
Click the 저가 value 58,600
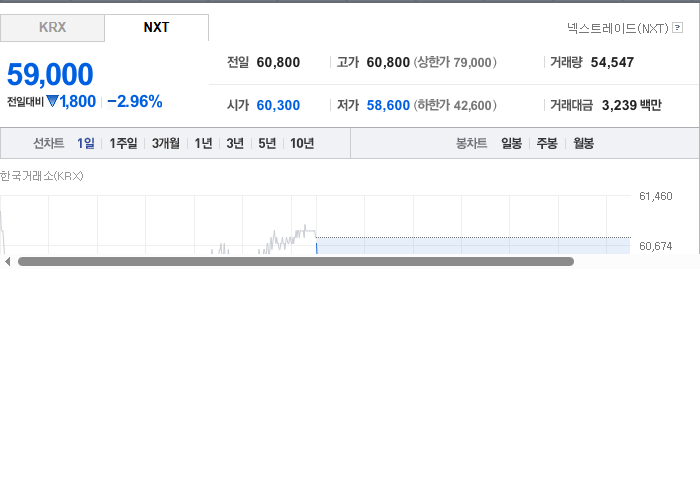388,105
